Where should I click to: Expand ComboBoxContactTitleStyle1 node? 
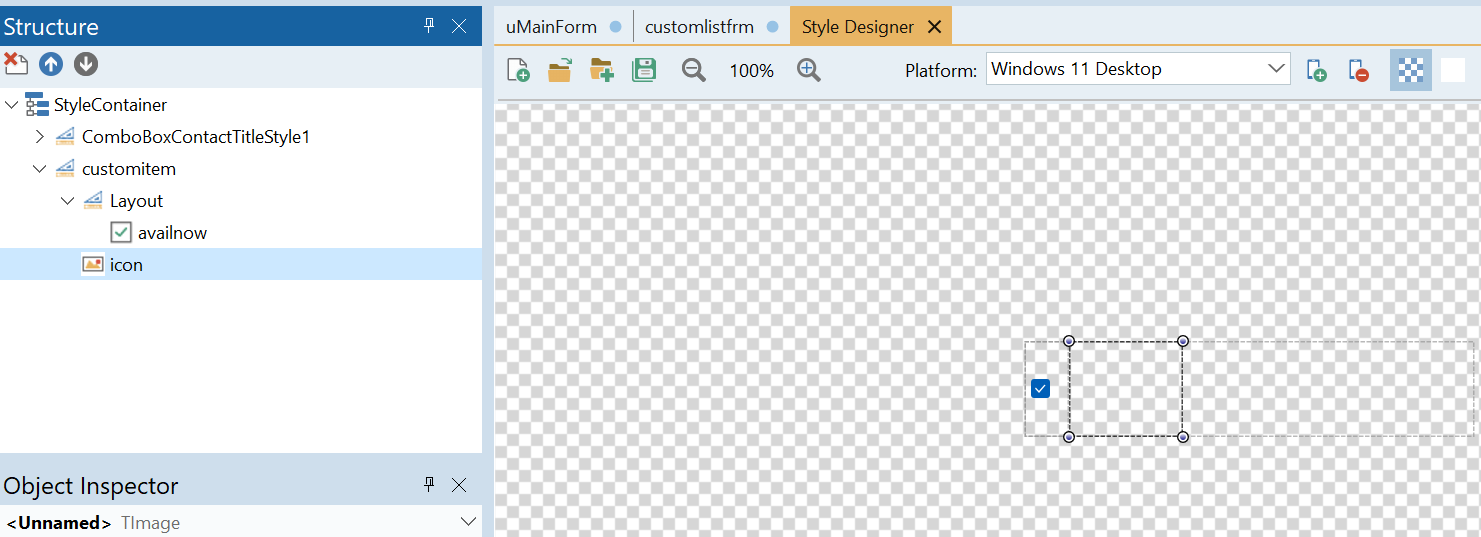[x=39, y=137]
